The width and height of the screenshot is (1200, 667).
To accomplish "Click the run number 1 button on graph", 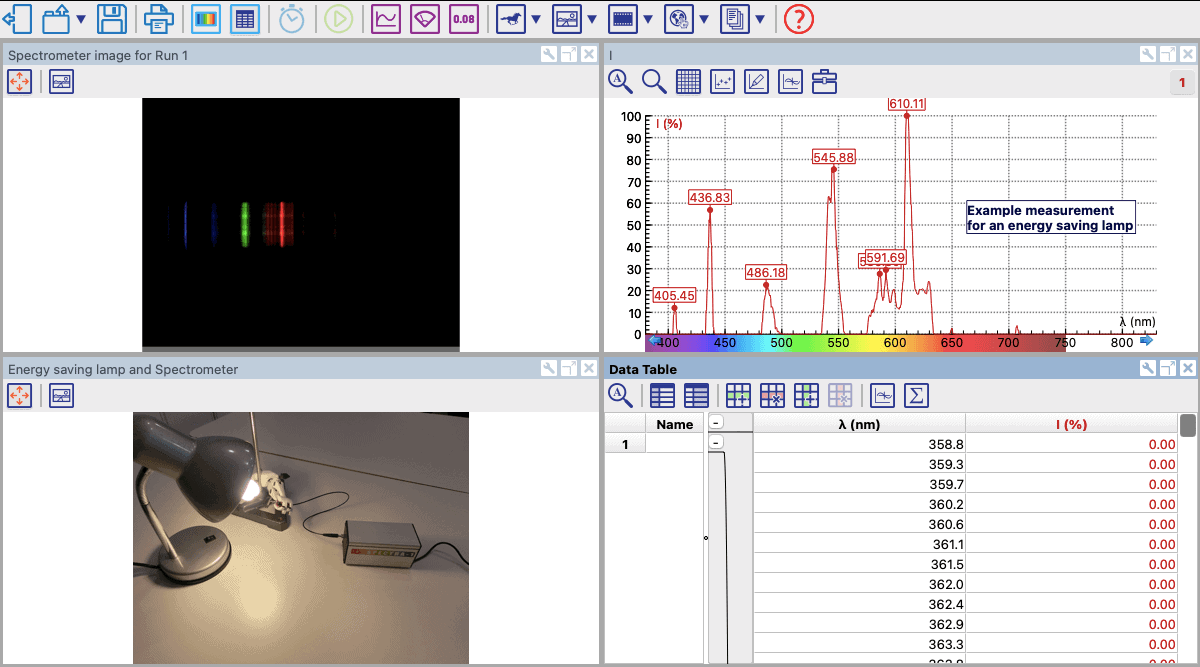I will click(1182, 83).
